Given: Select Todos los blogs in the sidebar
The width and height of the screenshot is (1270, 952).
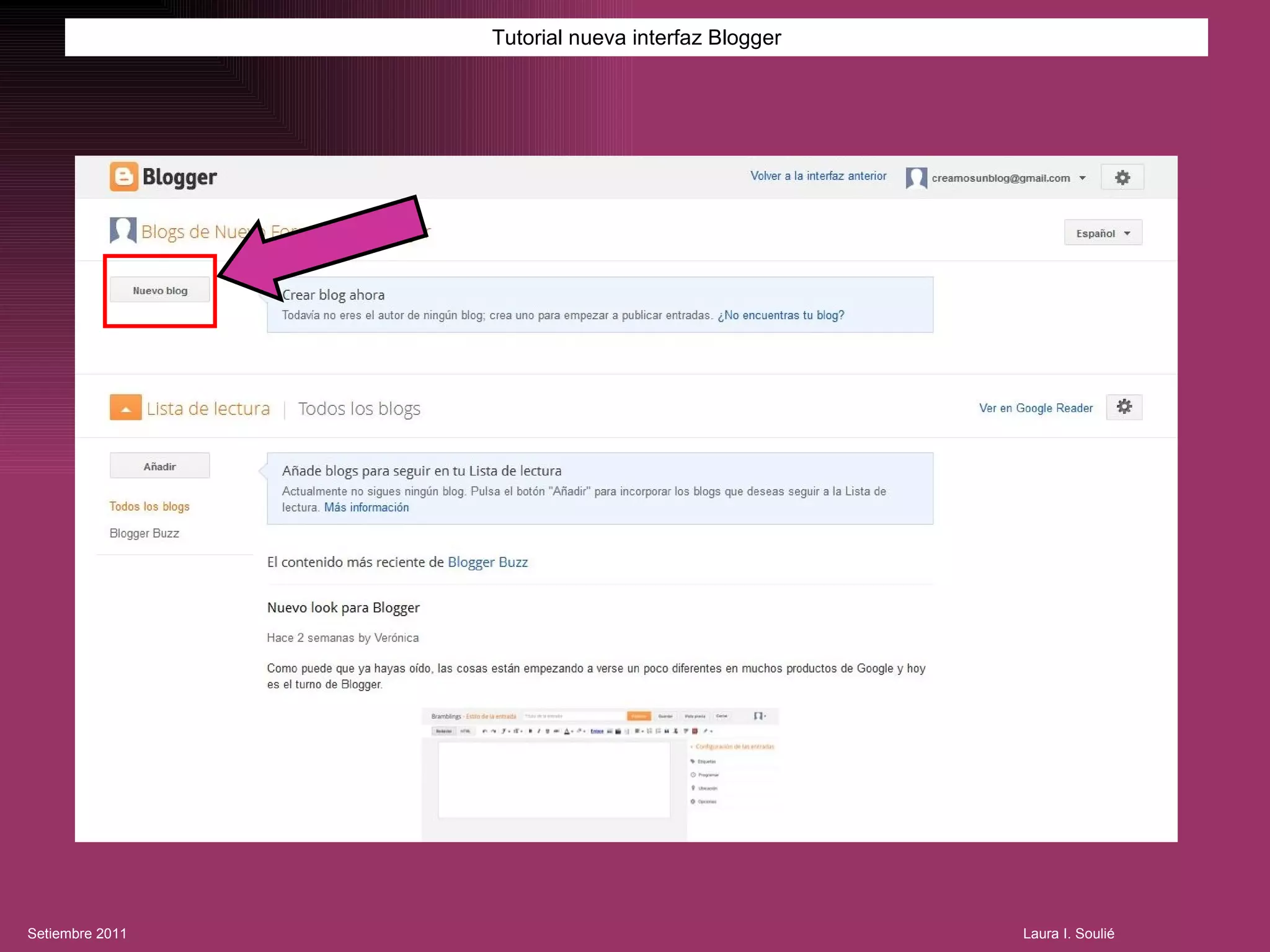Looking at the screenshot, I should [149, 506].
